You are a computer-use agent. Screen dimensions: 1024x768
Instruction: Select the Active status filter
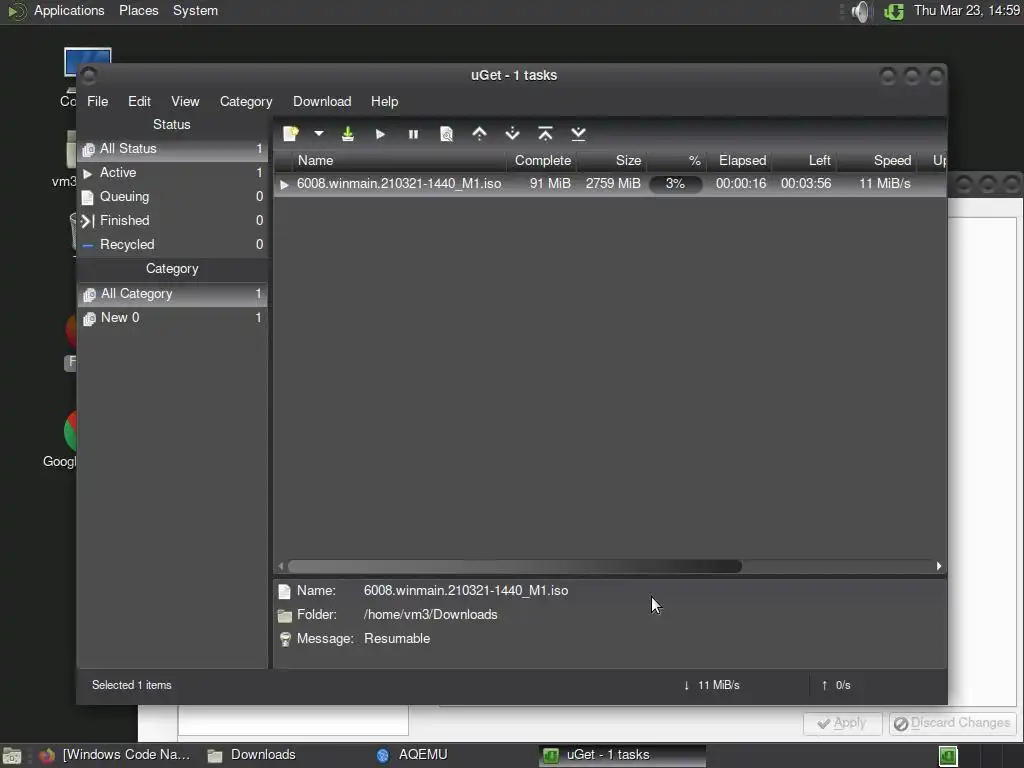[172, 172]
